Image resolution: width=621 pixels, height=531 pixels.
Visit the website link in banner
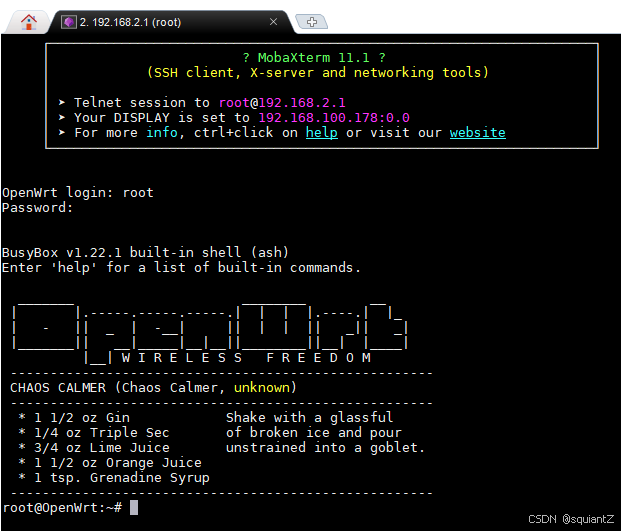478,133
